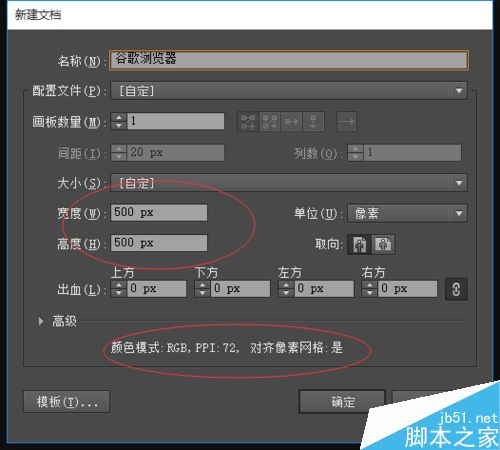This screenshot has width=500, height=450.
Task: Click the 新建文档 dialog title
Action: [38, 15]
